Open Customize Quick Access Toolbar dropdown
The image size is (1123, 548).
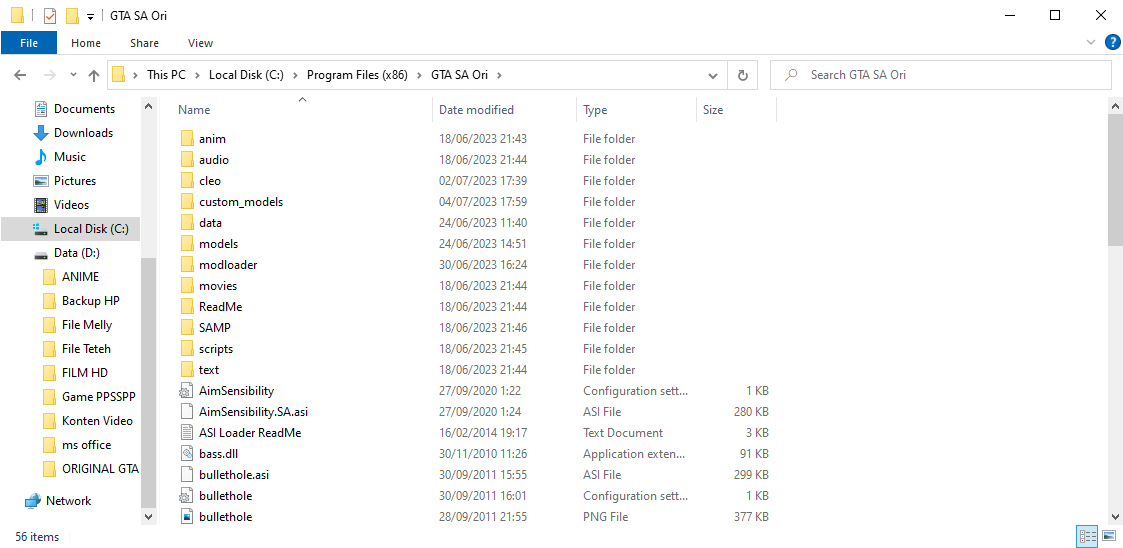click(90, 16)
